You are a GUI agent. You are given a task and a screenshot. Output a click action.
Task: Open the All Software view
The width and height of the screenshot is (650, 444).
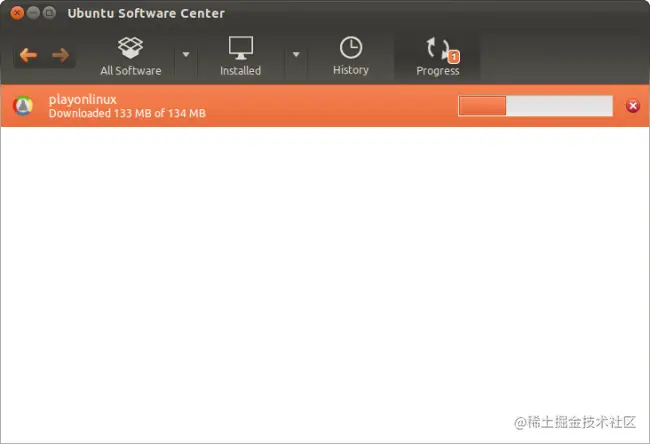(131, 57)
